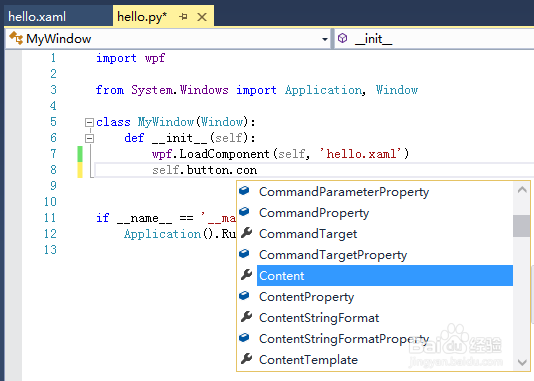
Task: Pin the hello.py tab
Action: [183, 16]
